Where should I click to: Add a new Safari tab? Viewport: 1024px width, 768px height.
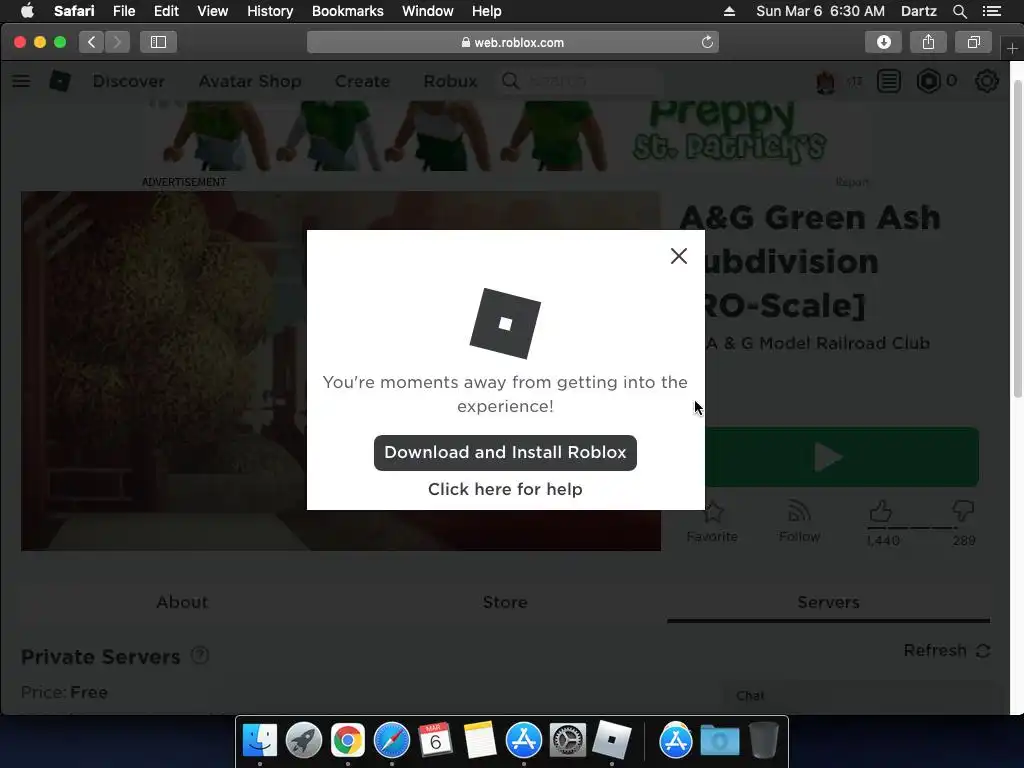(x=1012, y=48)
